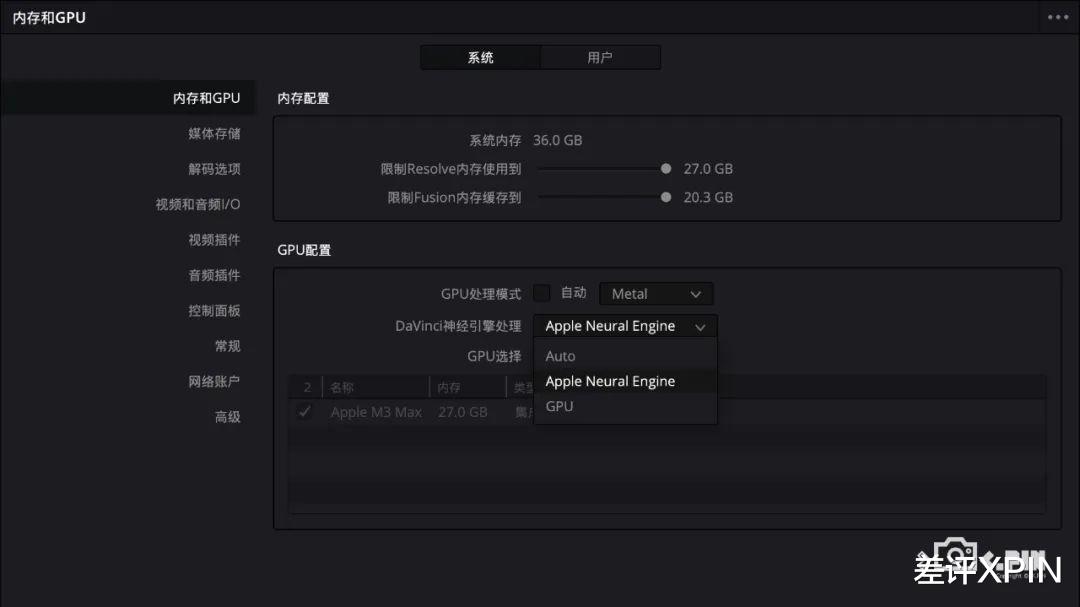Select Auto in the neural engine dropdown
Screen dimensions: 1080x607
pos(560,355)
